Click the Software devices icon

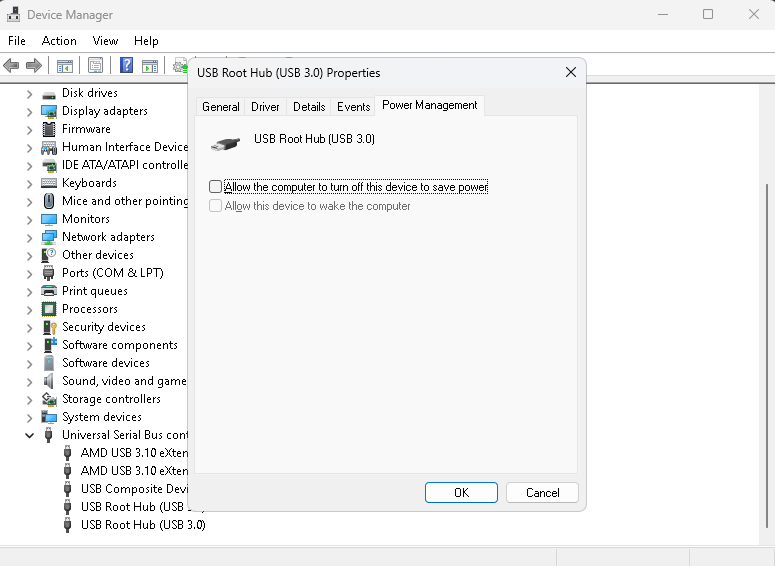pos(48,363)
